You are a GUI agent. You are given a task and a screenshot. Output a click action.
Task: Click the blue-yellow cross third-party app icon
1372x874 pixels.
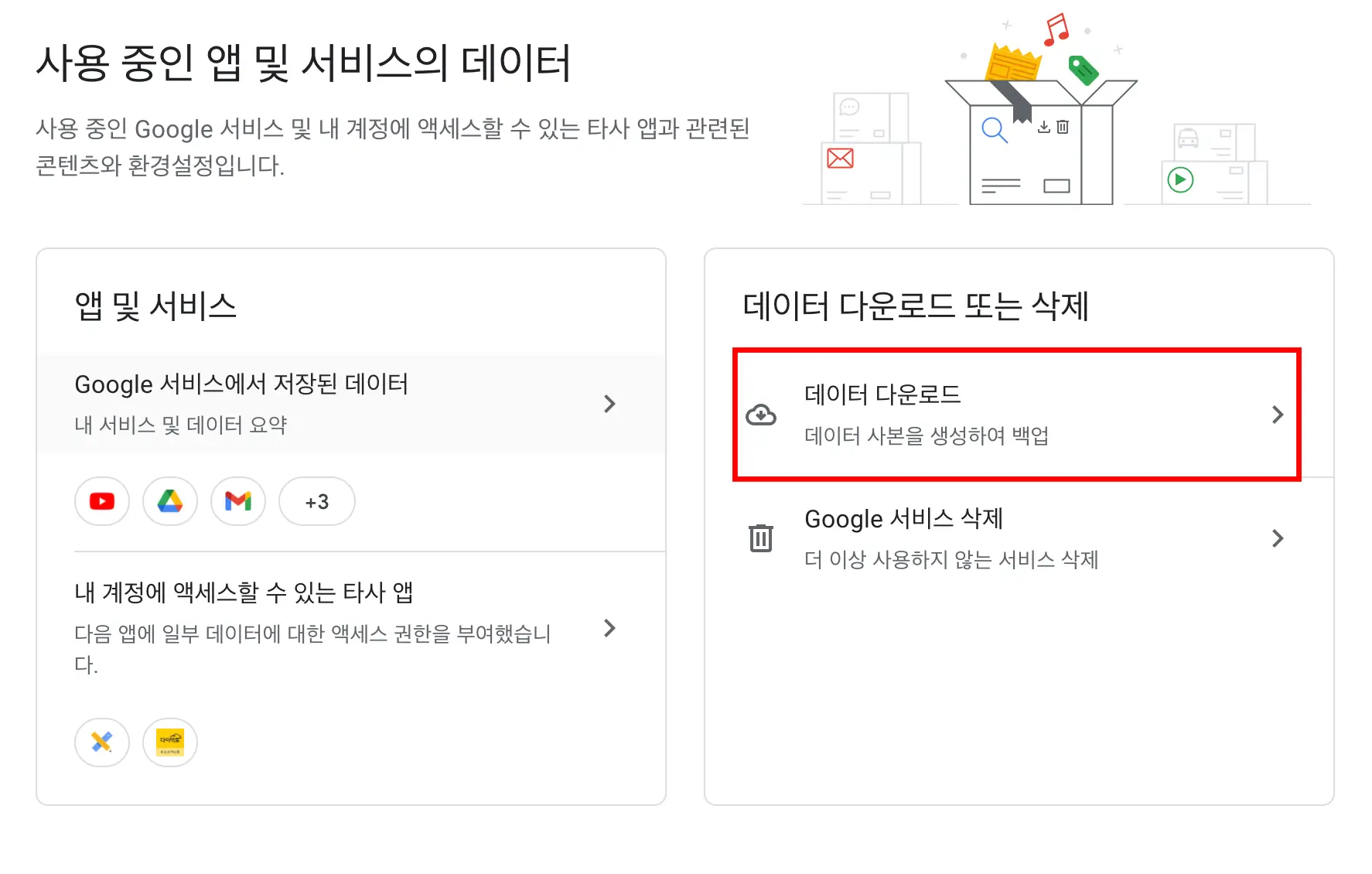click(x=102, y=743)
